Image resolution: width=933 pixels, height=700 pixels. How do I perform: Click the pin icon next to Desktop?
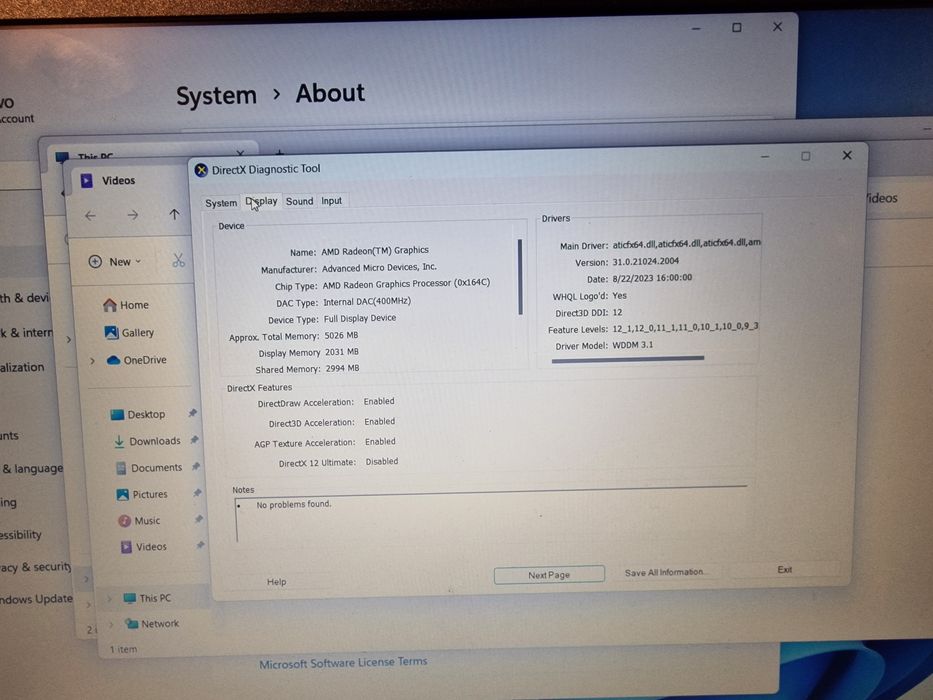pos(192,412)
